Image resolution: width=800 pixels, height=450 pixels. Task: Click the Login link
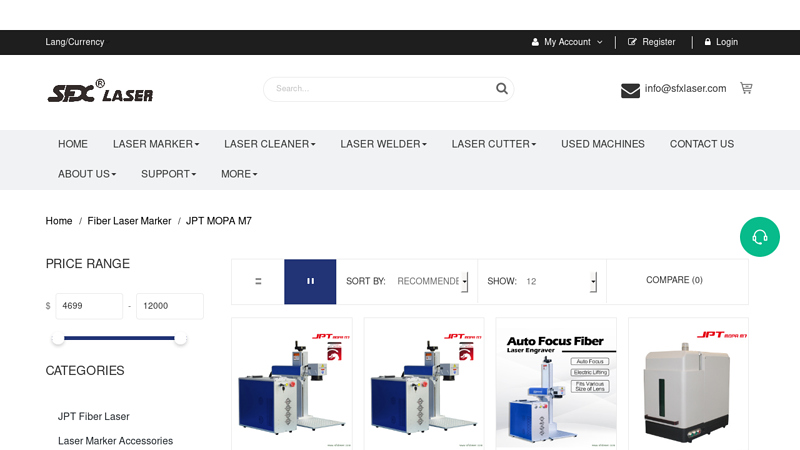(727, 42)
